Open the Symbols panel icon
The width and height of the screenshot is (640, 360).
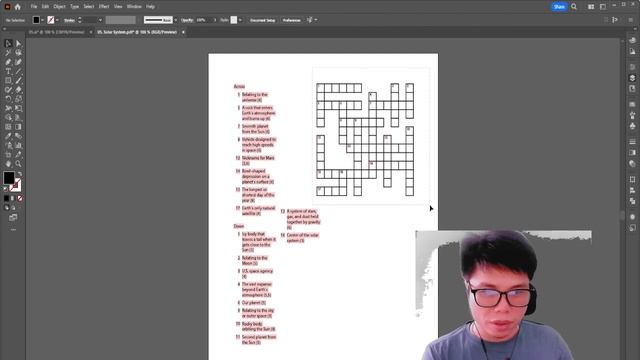tap(632, 126)
